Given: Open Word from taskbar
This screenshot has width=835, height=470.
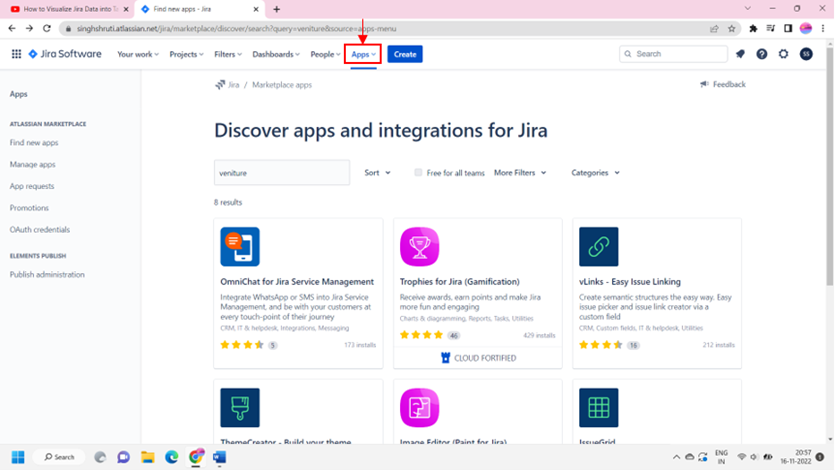Looking at the screenshot, I should tap(219, 457).
